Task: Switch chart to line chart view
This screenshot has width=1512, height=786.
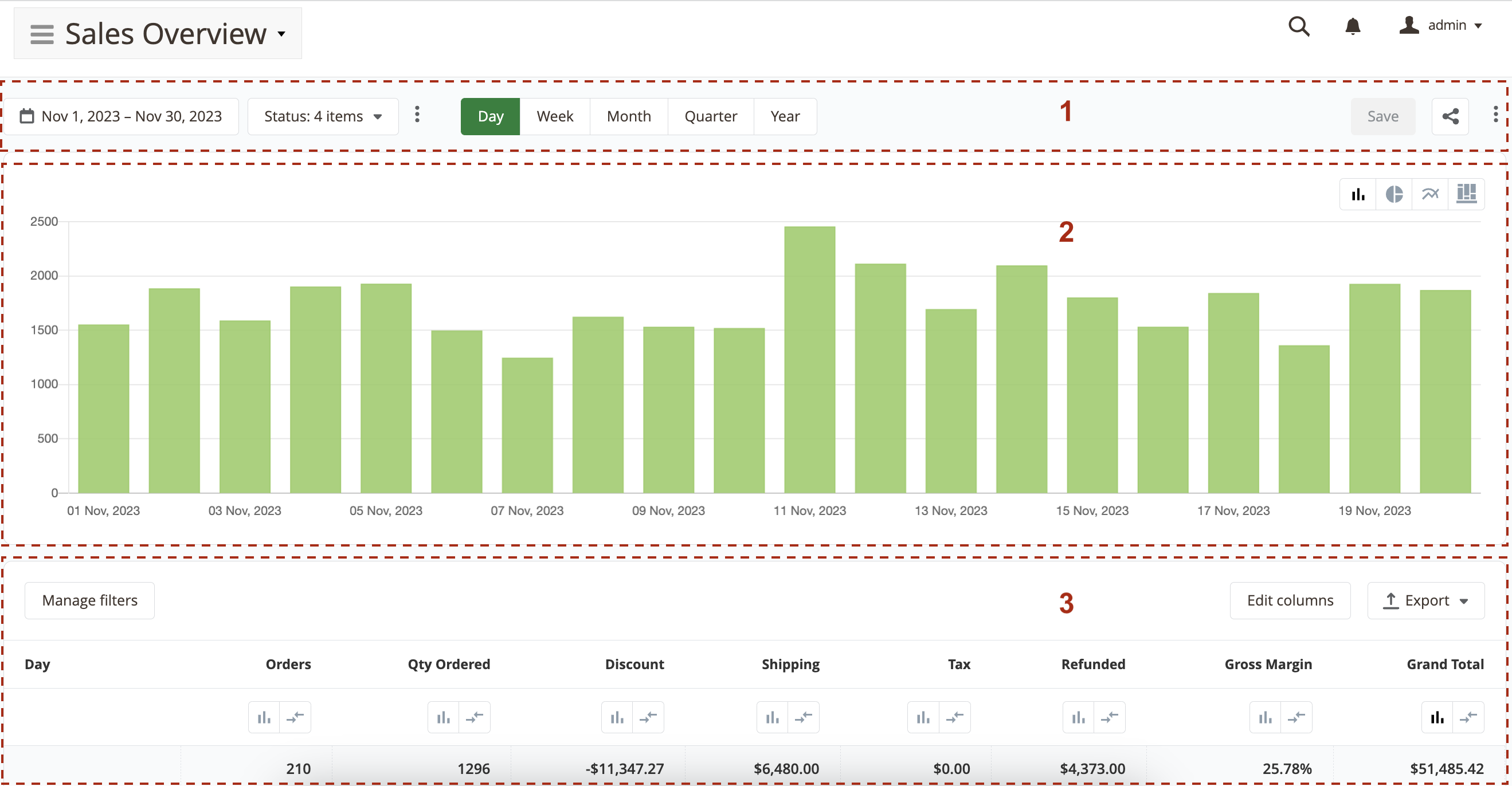Action: tap(1431, 194)
